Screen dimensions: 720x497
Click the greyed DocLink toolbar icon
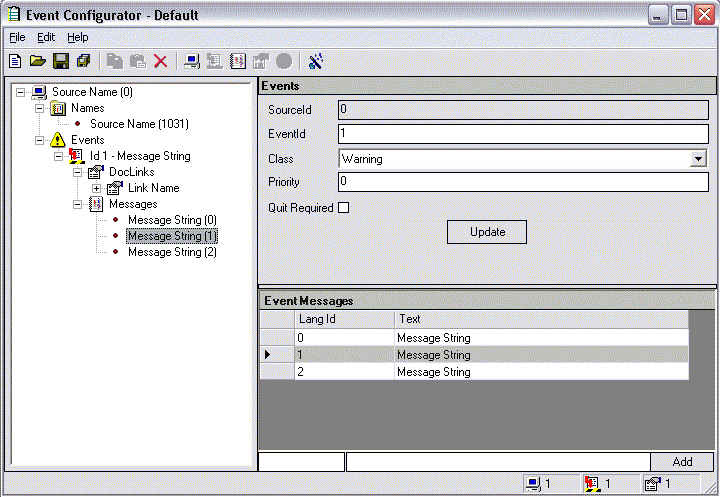tap(260, 61)
